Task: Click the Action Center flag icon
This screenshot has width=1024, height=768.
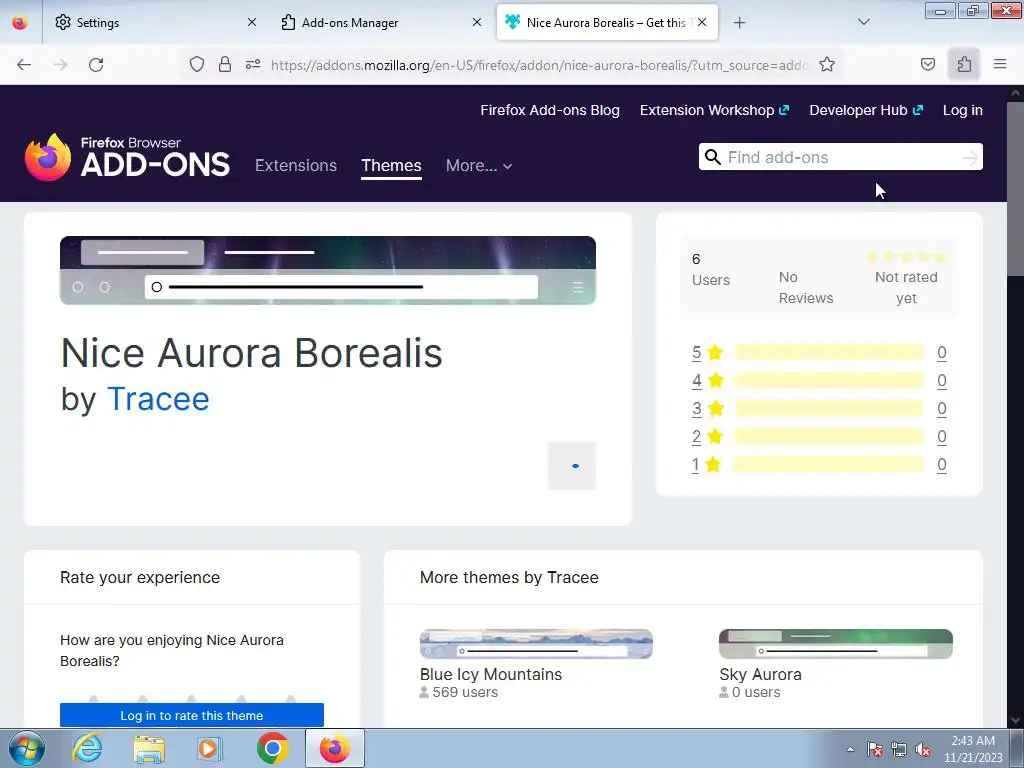Action: pyautogui.click(x=875, y=750)
